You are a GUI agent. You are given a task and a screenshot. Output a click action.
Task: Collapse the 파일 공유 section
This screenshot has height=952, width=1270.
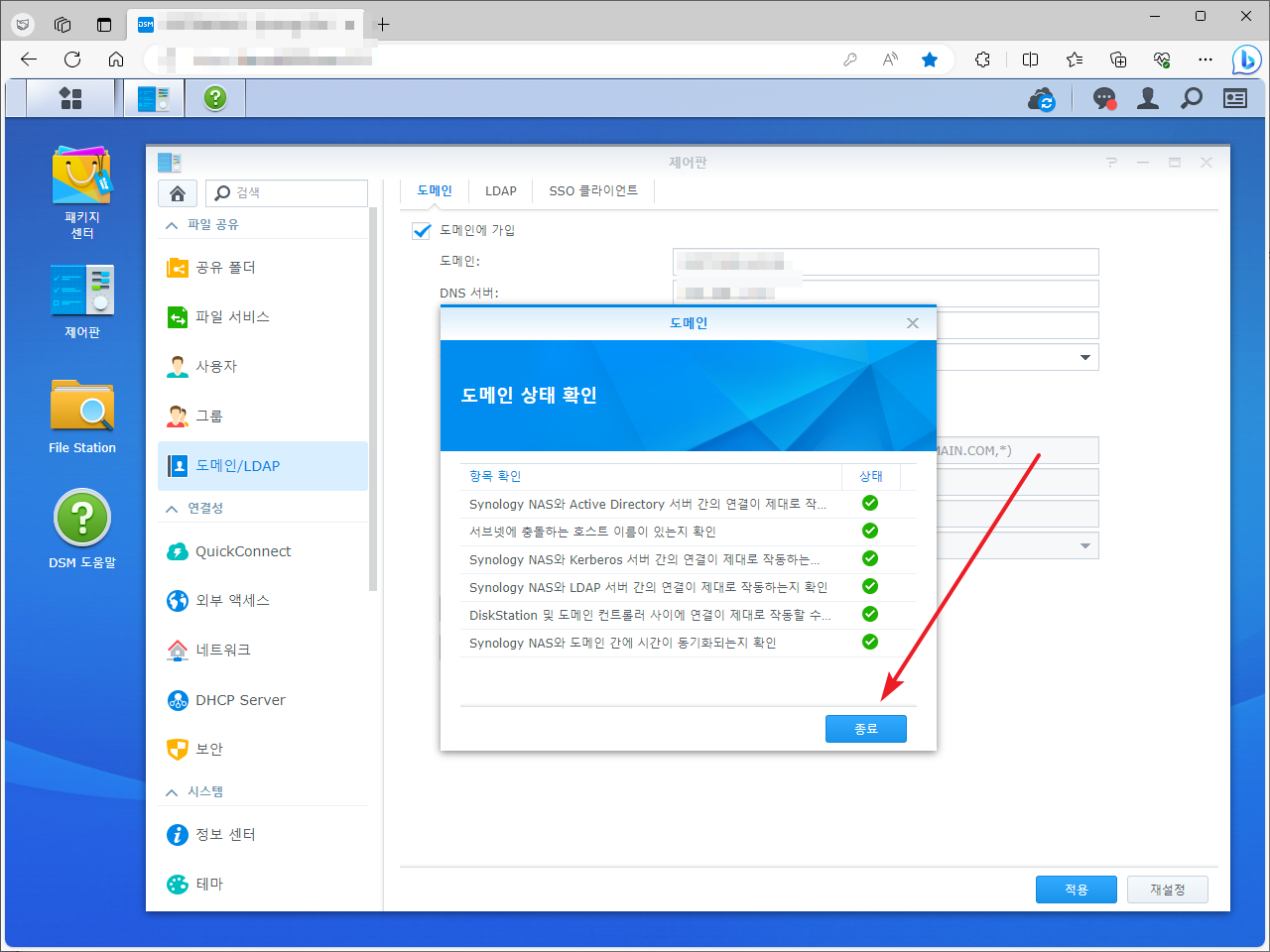pos(172,225)
